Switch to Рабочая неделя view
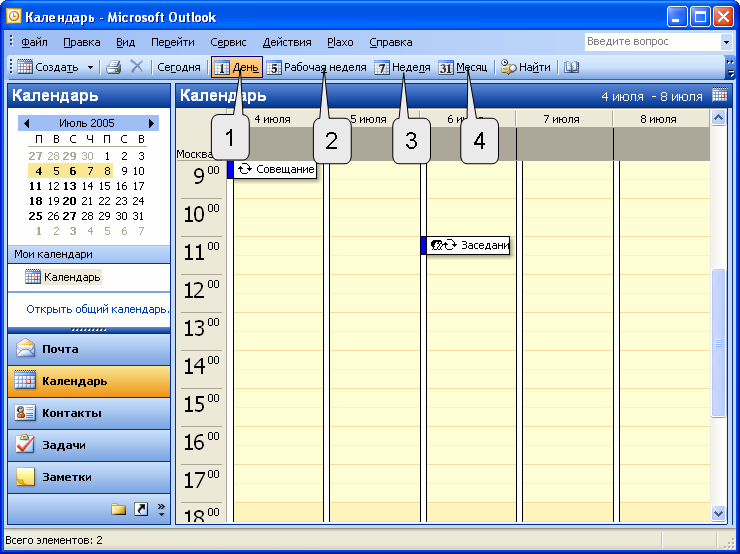 click(x=316, y=67)
